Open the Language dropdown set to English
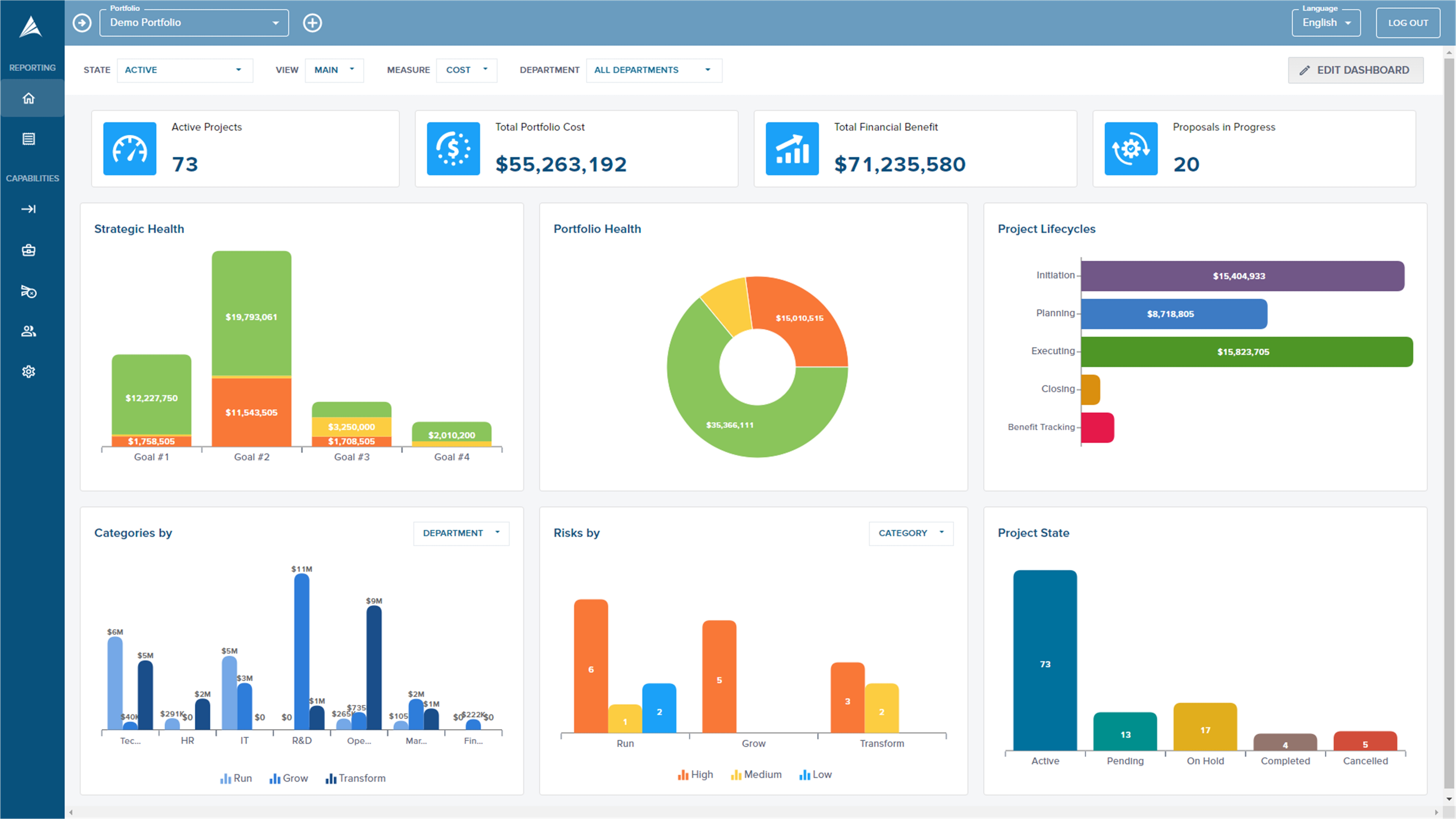1456x819 pixels. tap(1325, 23)
